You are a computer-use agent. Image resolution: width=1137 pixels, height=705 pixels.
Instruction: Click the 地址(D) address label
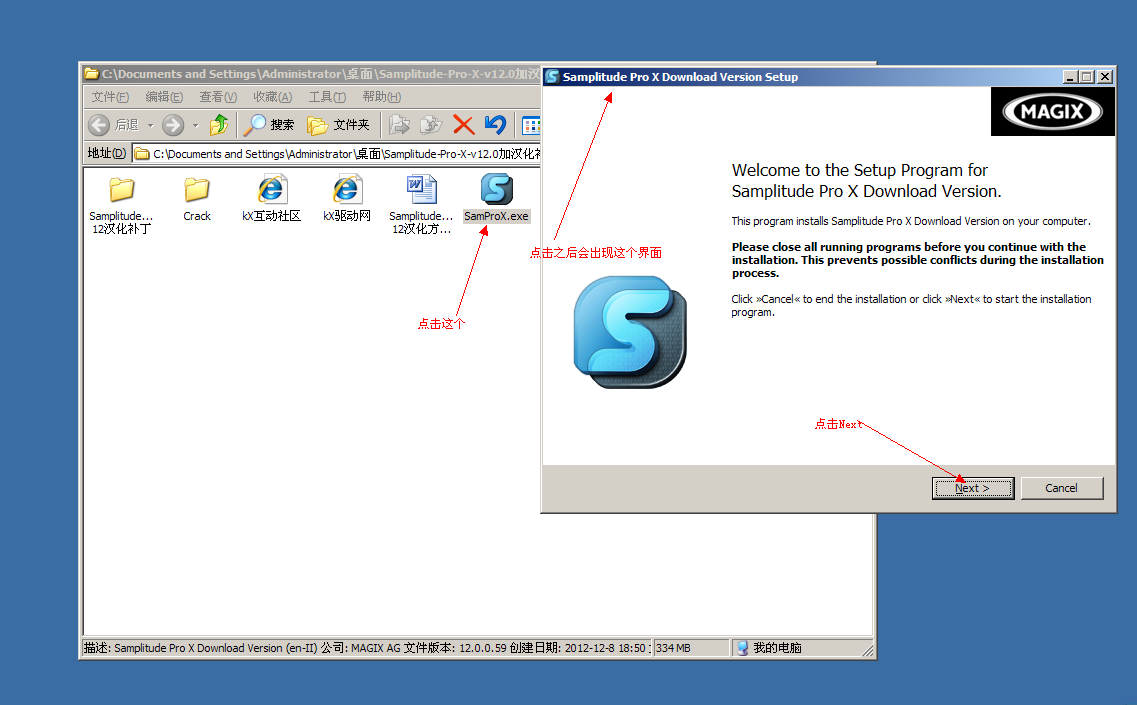[x=107, y=153]
